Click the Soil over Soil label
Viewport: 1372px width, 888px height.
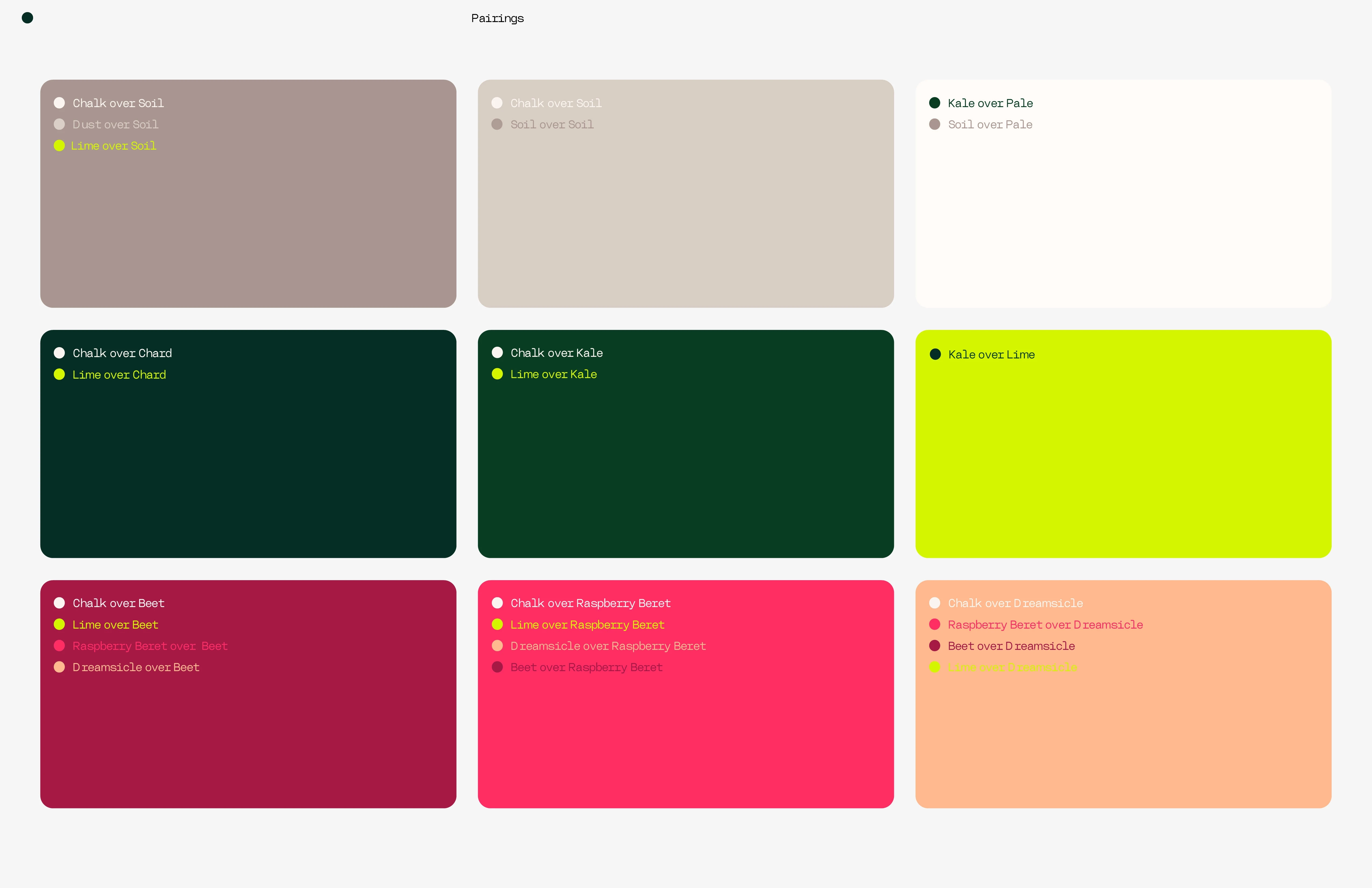point(552,125)
